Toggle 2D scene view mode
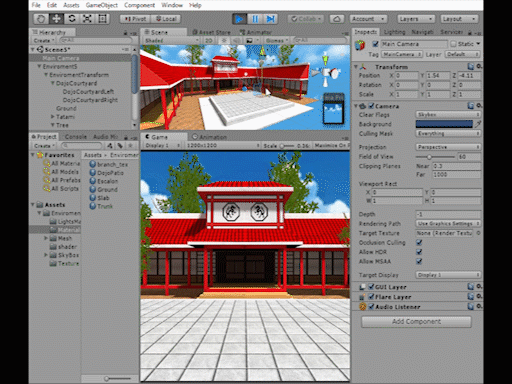This screenshot has height=384, width=512. [209, 40]
